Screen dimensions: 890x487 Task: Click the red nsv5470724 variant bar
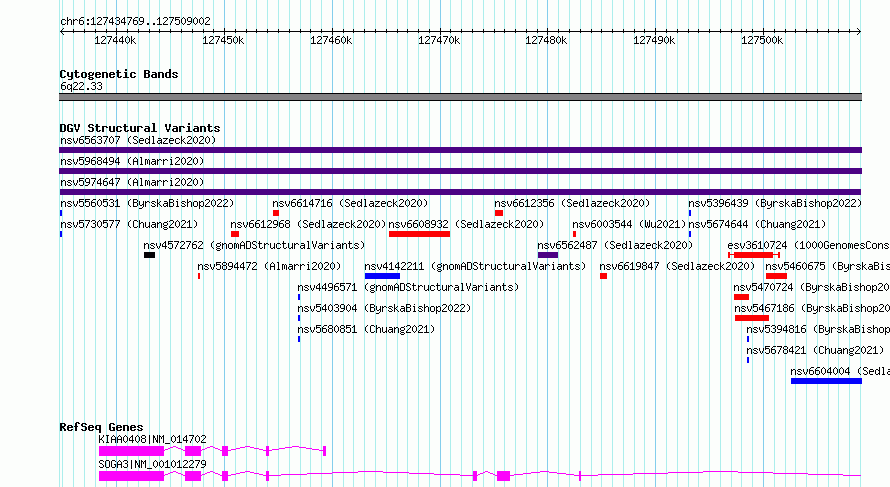(x=741, y=297)
